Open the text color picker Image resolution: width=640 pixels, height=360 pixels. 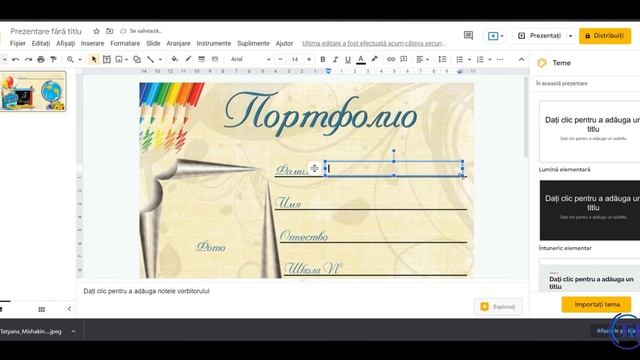(x=361, y=60)
